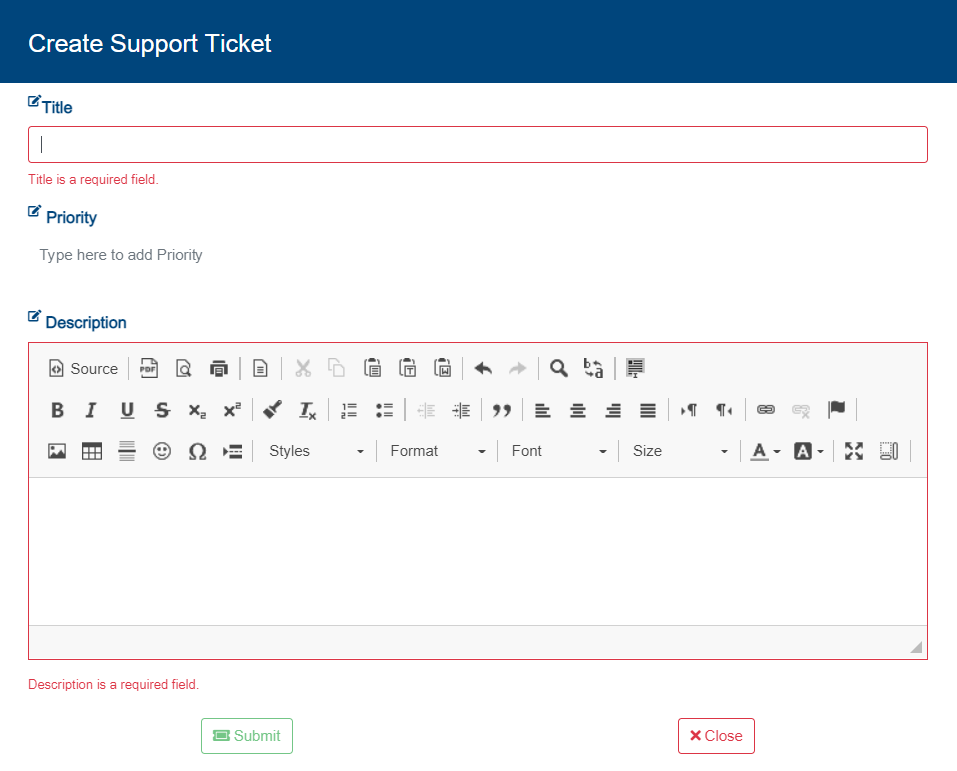Toggle italic formatting
Screen dimensions: 957x771
(x=92, y=410)
